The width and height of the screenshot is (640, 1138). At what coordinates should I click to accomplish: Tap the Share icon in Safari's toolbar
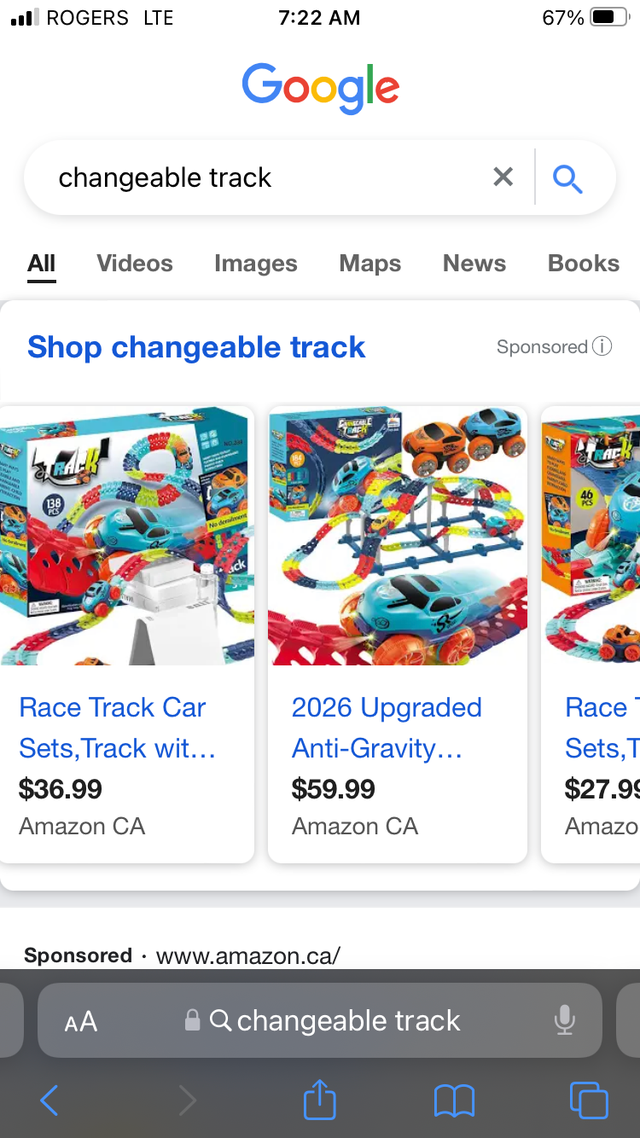(x=319, y=1100)
